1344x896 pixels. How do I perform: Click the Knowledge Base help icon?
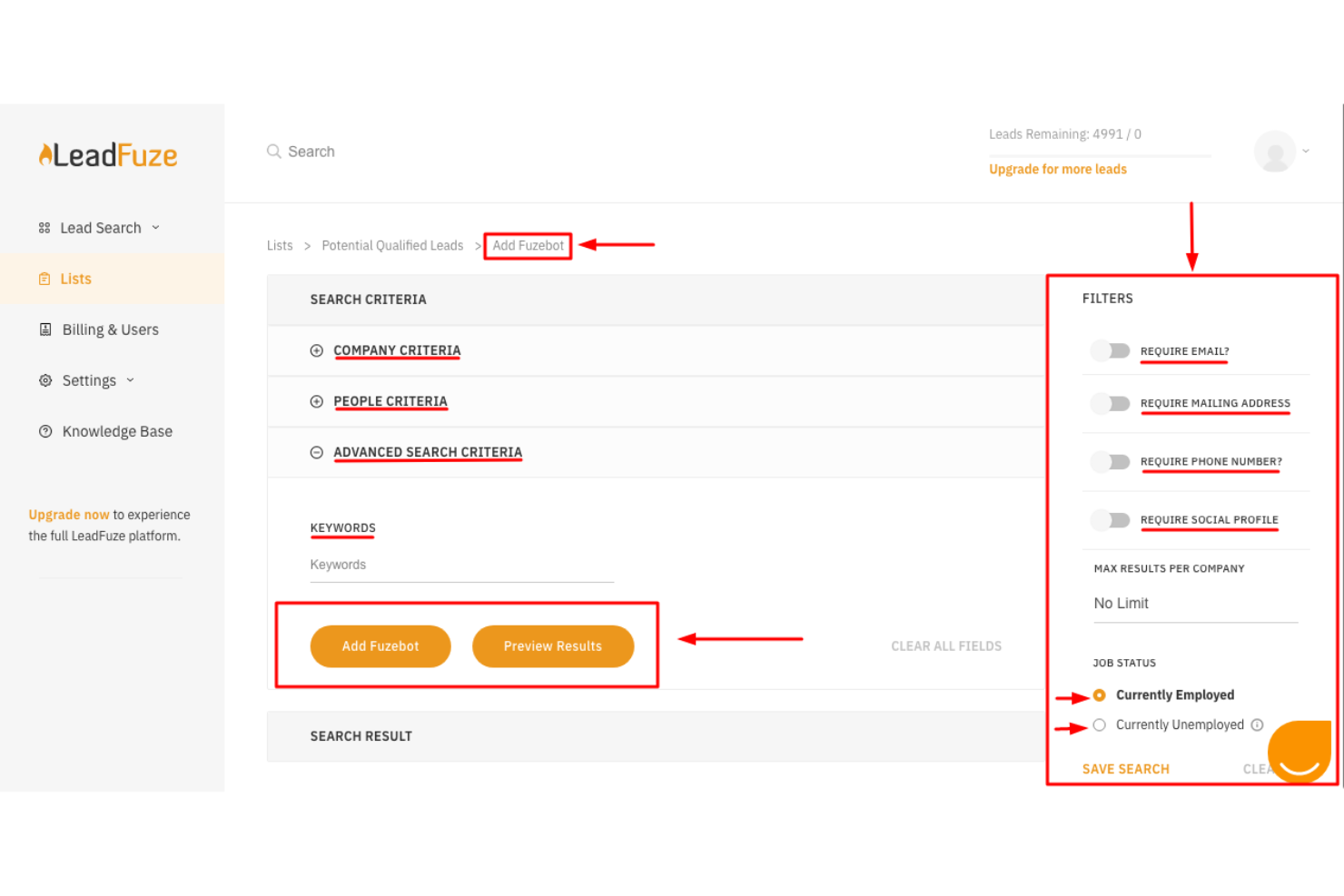(45, 431)
